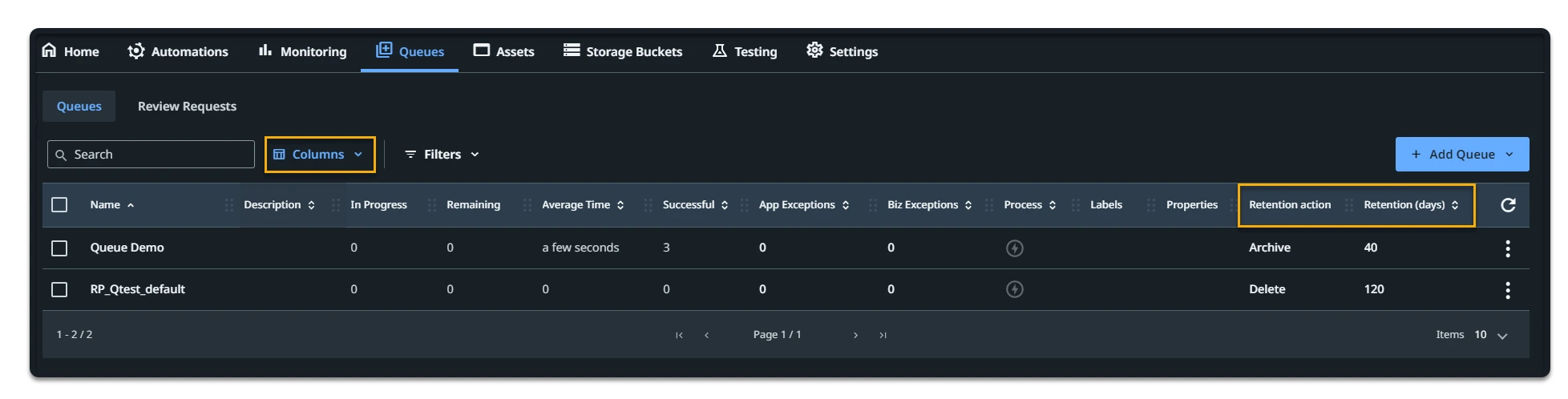
Task: Sort by the Retention (days) column
Action: coord(1412,205)
